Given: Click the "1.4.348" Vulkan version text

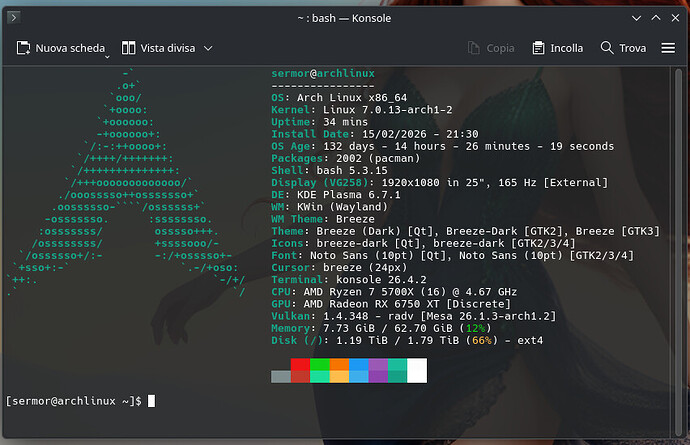Looking at the screenshot, I should click(x=345, y=316).
